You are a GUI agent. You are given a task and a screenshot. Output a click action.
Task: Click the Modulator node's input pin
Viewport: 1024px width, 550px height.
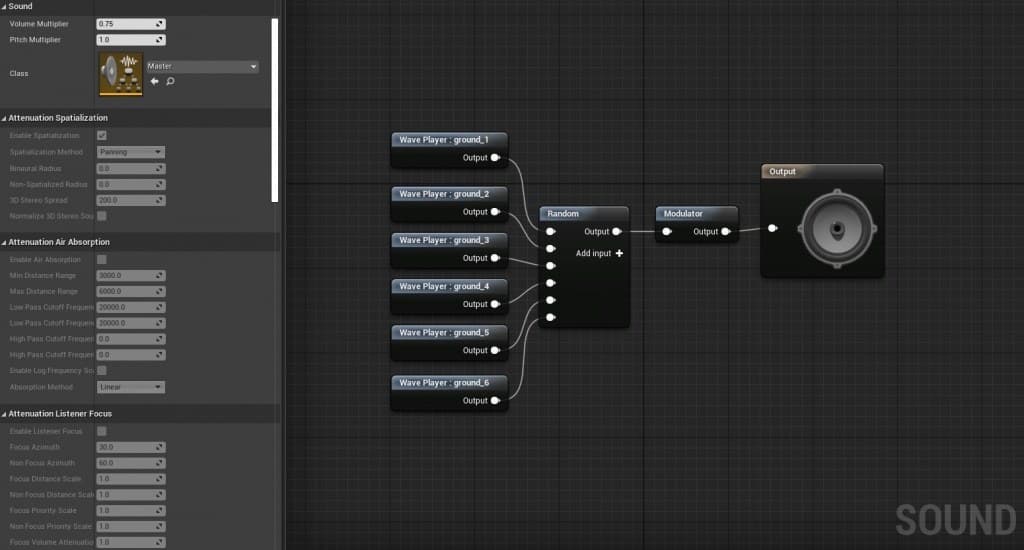click(667, 232)
